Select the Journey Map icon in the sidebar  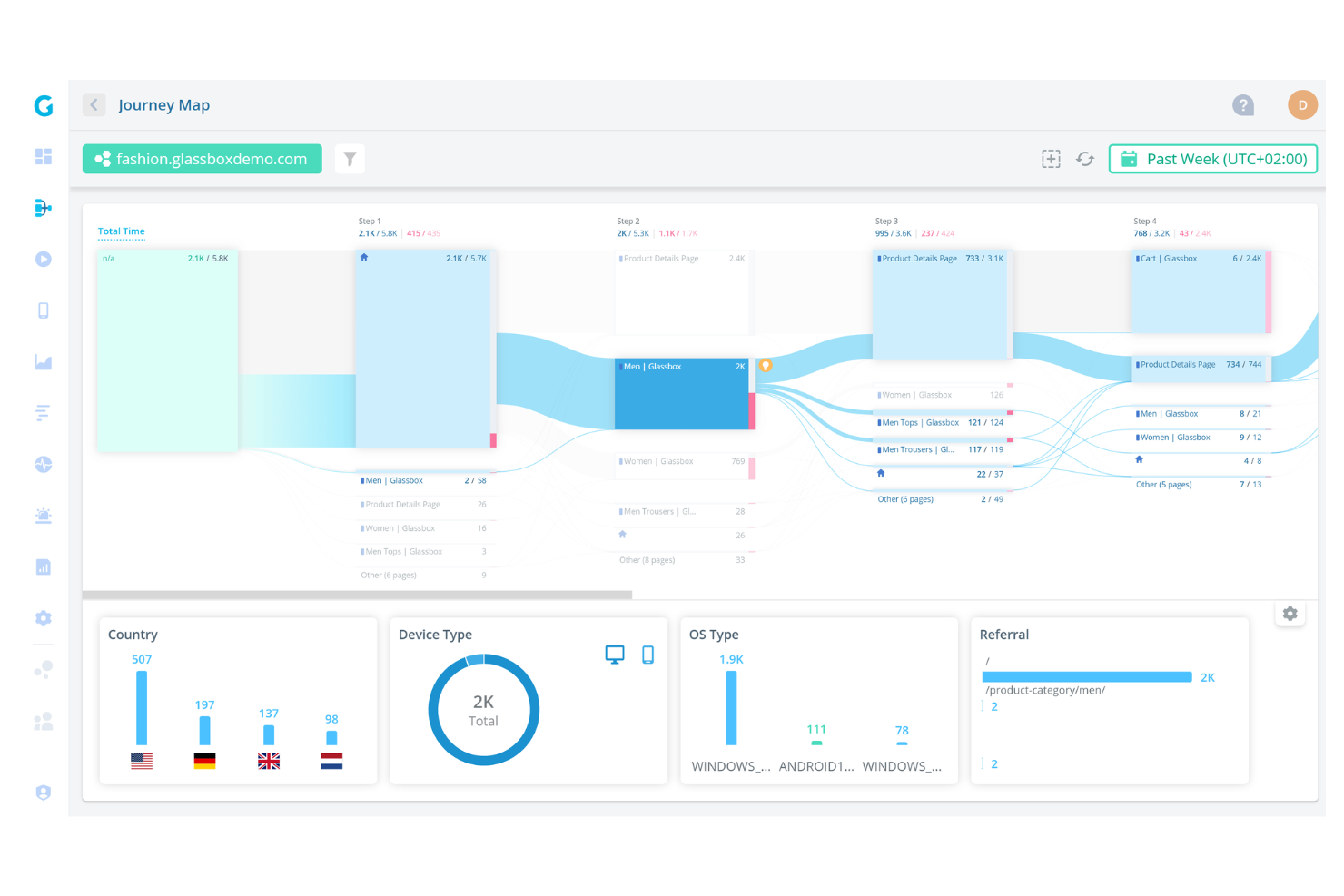click(x=43, y=208)
